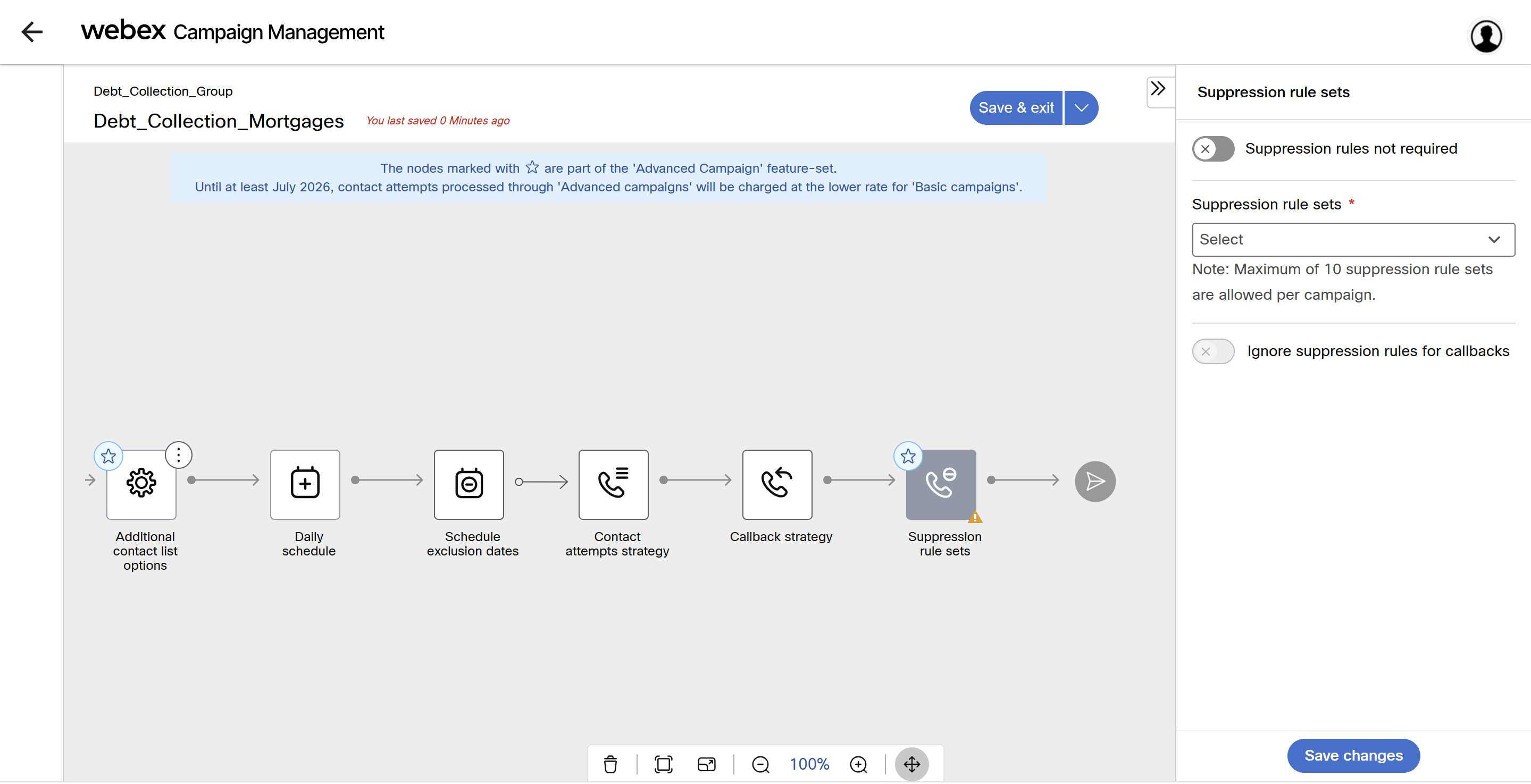This screenshot has width=1531, height=784.
Task: Click the trash delete icon in toolbar
Action: click(610, 764)
